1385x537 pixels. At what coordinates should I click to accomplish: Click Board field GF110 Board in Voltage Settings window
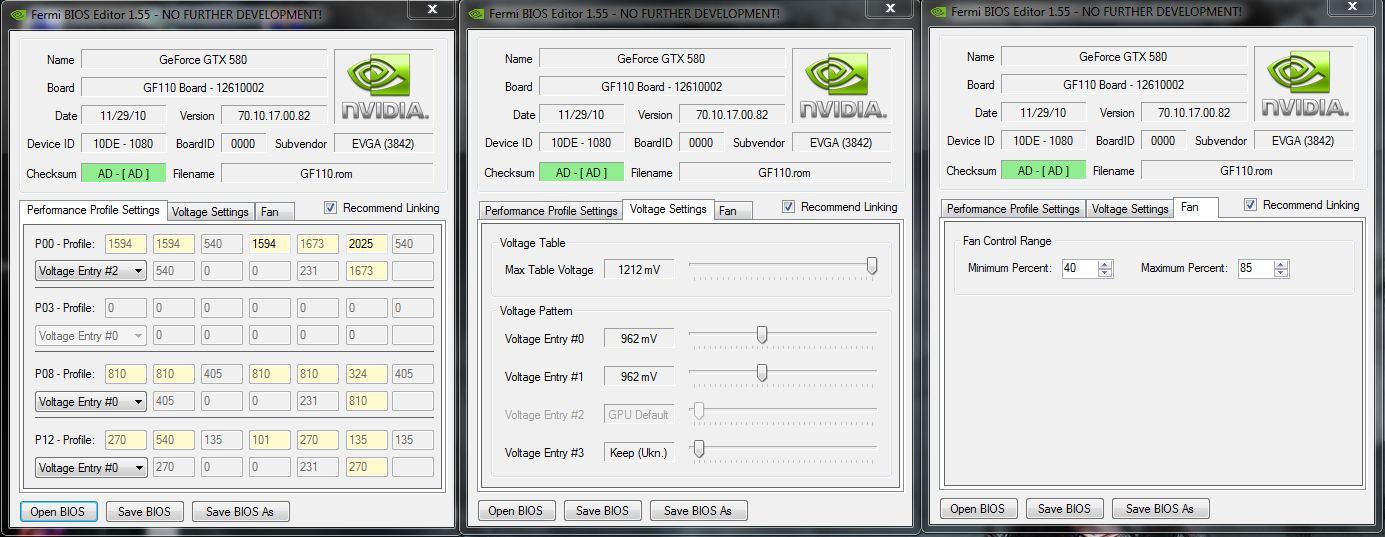661,87
